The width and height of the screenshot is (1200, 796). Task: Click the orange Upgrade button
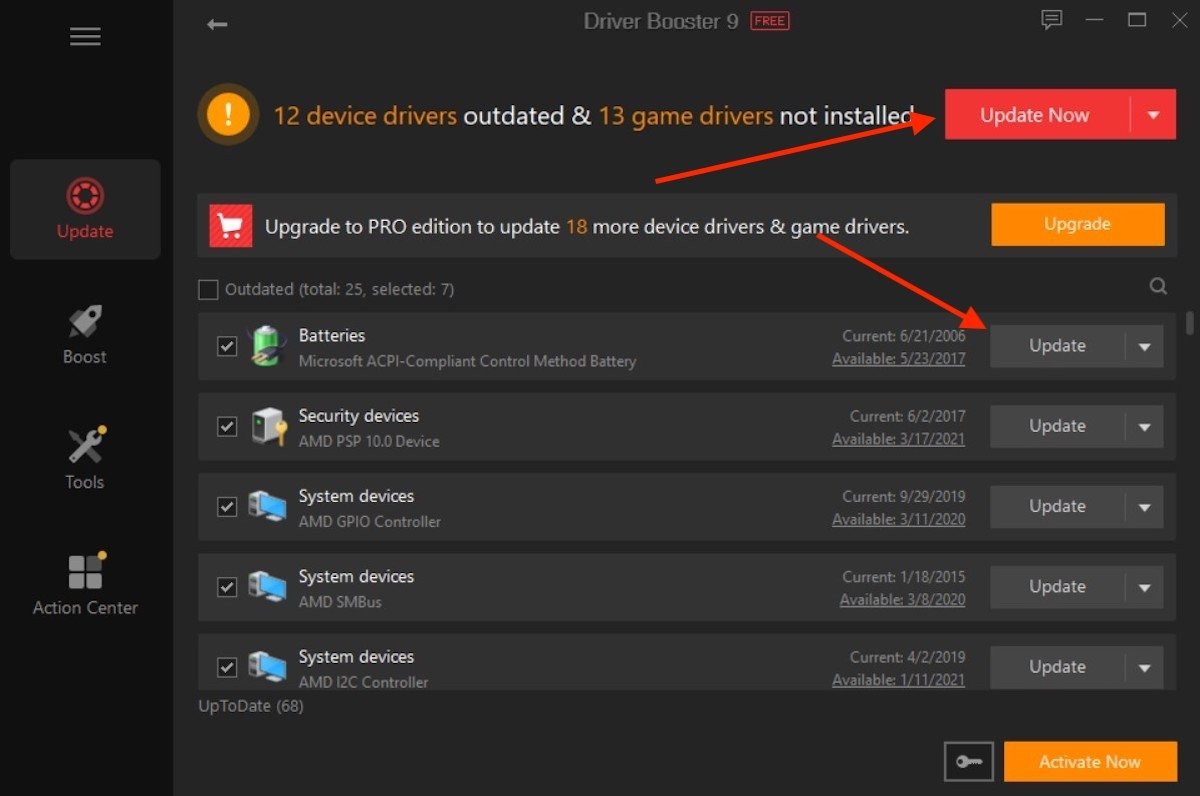pos(1078,224)
